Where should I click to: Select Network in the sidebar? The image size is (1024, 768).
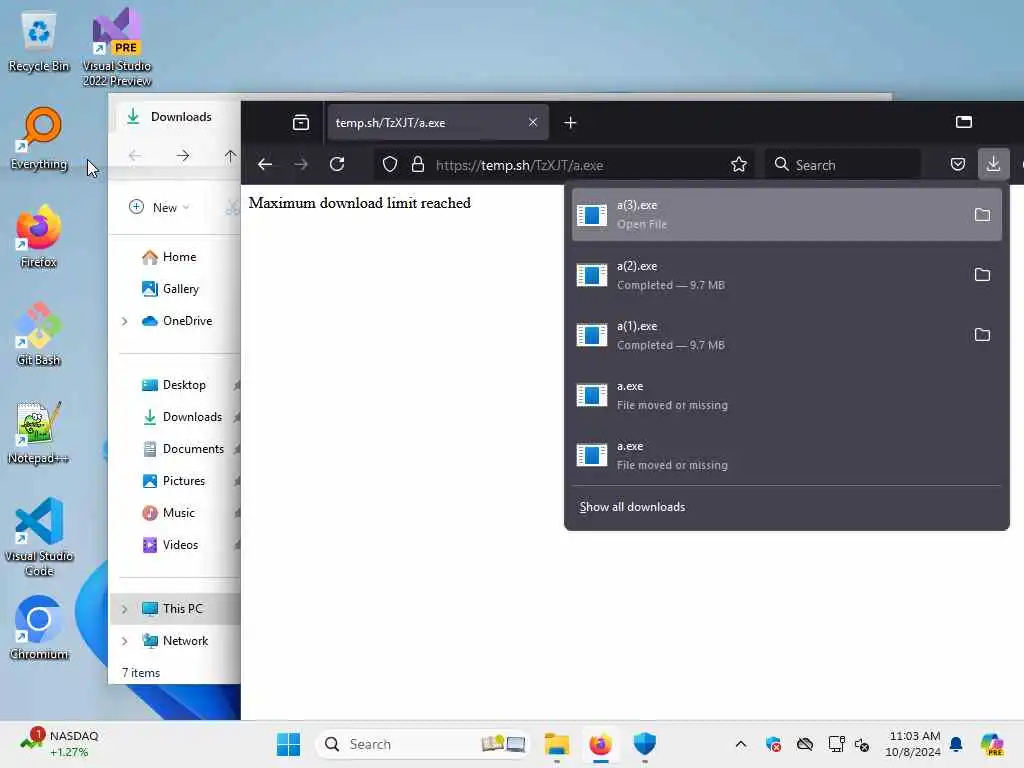(x=185, y=641)
